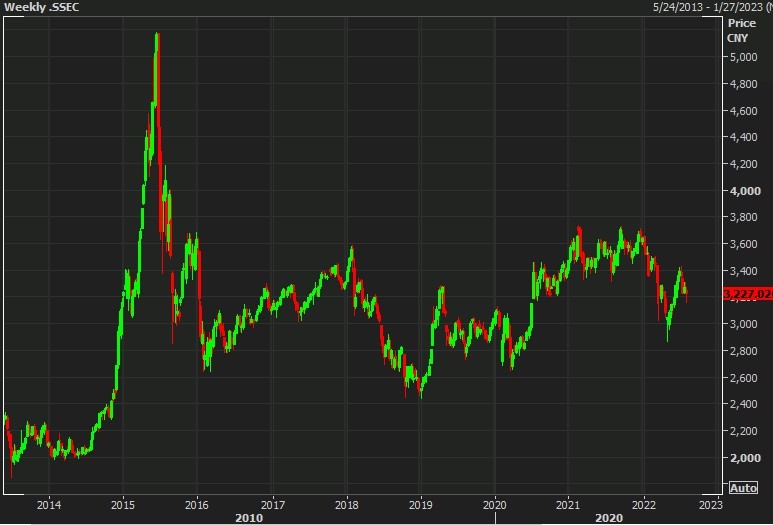Click the 2,400 price axis label

(743, 404)
